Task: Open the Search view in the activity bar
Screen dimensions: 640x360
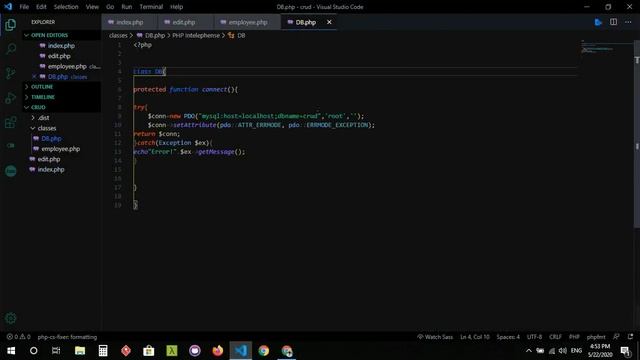Action: [x=11, y=49]
